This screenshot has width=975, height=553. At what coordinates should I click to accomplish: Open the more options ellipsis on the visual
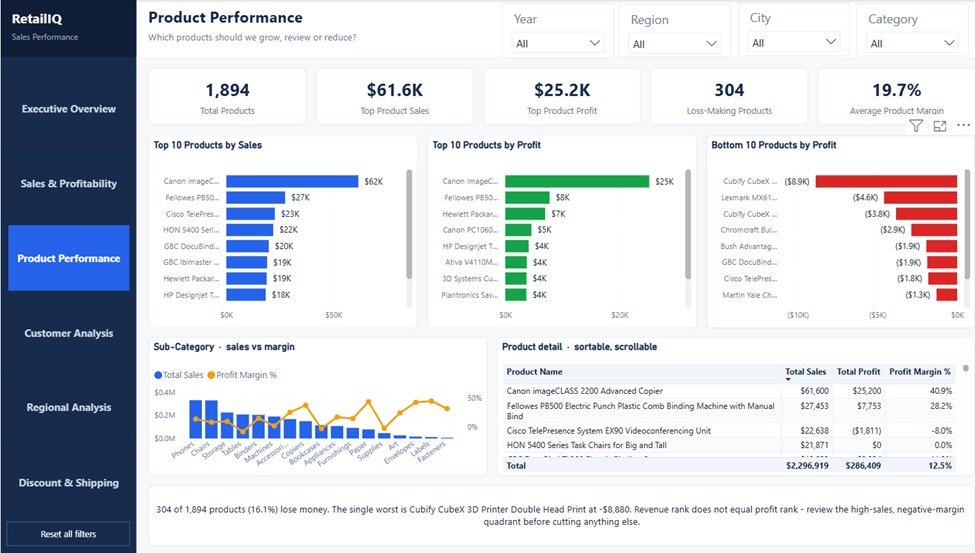pos(963,125)
